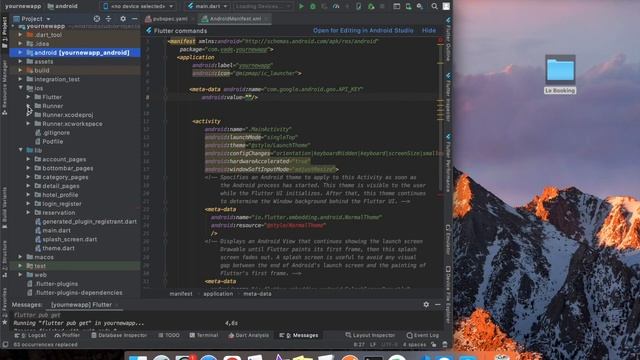The height and width of the screenshot is (360, 640).
Task: Open the Event Log tab
Action: 423,335
